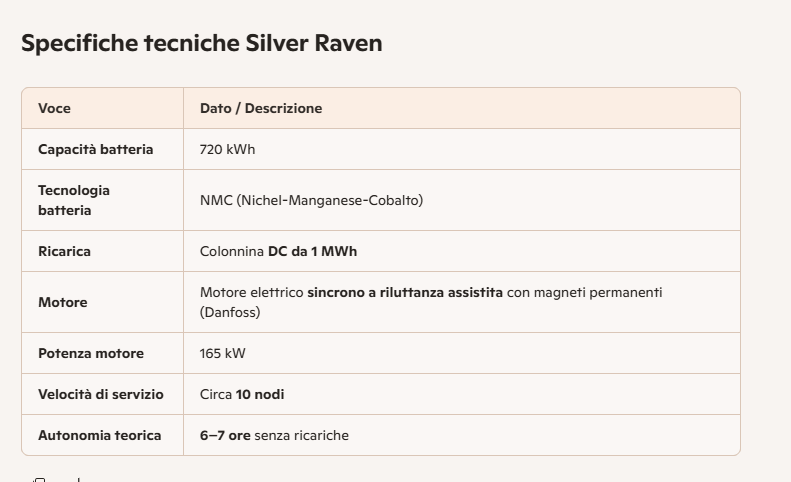Select the 'Potenza motore' row label
791x482 pixels.
pyautogui.click(x=91, y=353)
